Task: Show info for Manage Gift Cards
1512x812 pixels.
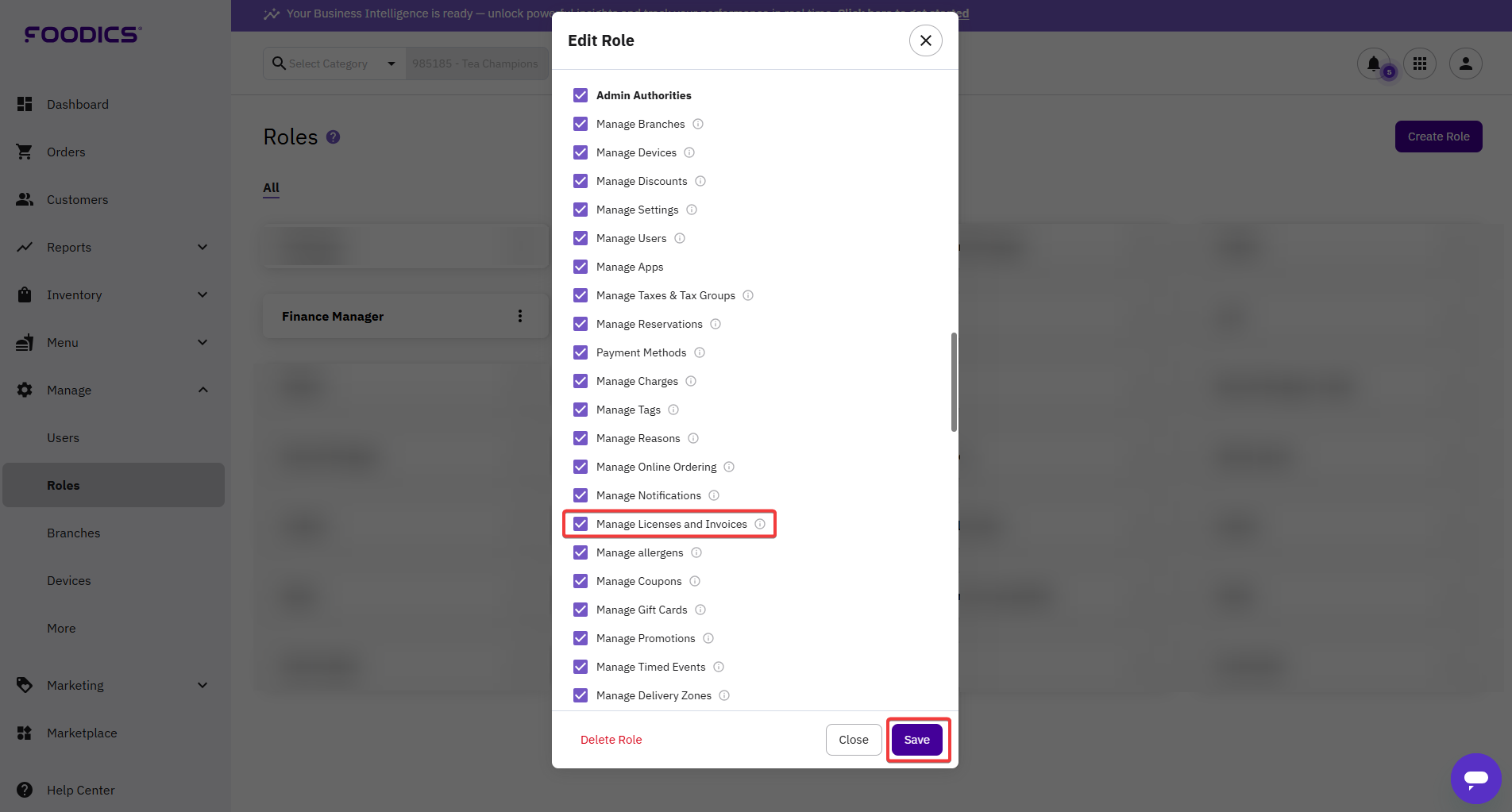Action: tap(700, 610)
